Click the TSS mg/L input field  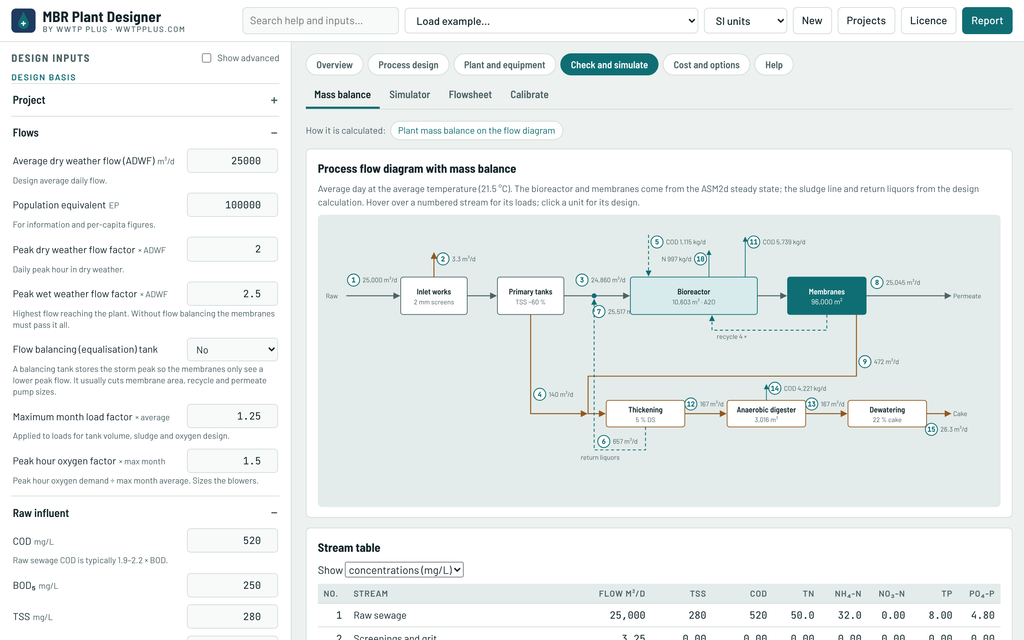232,616
